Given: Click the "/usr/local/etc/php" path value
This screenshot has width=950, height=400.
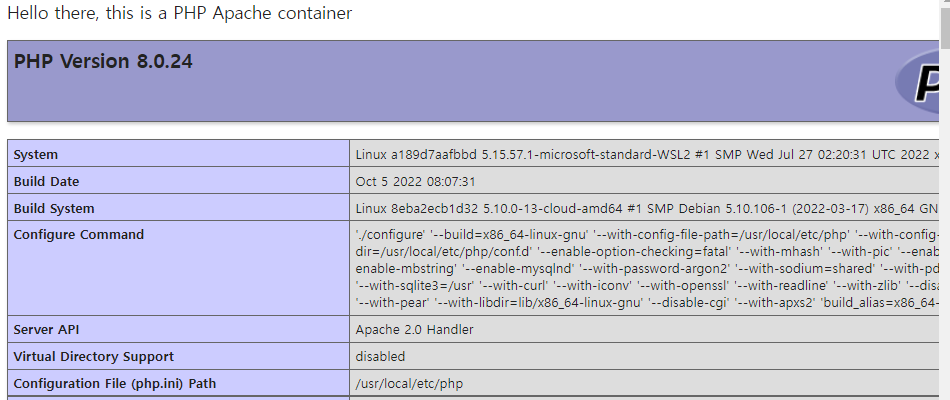Looking at the screenshot, I should [x=409, y=383].
